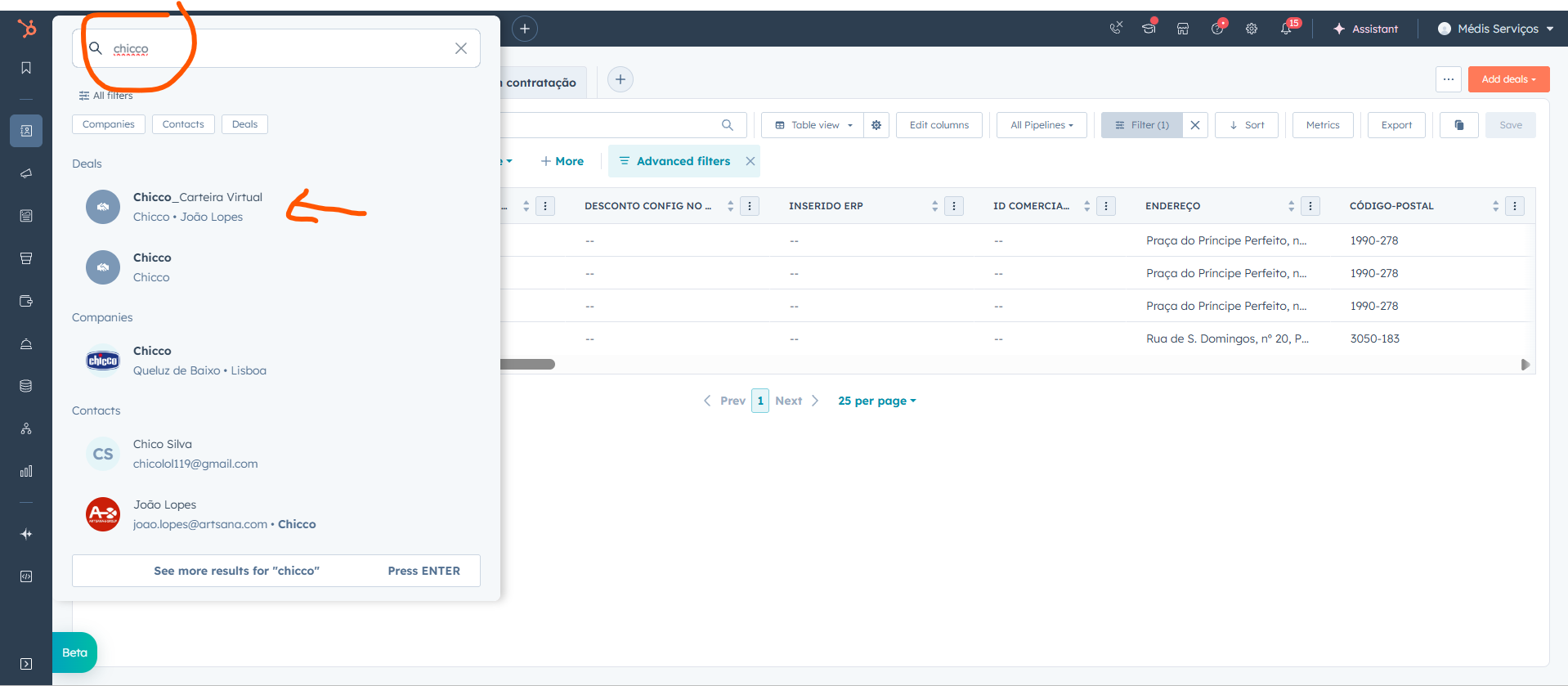
Task: Open the settings gear in top bar
Action: click(1251, 29)
